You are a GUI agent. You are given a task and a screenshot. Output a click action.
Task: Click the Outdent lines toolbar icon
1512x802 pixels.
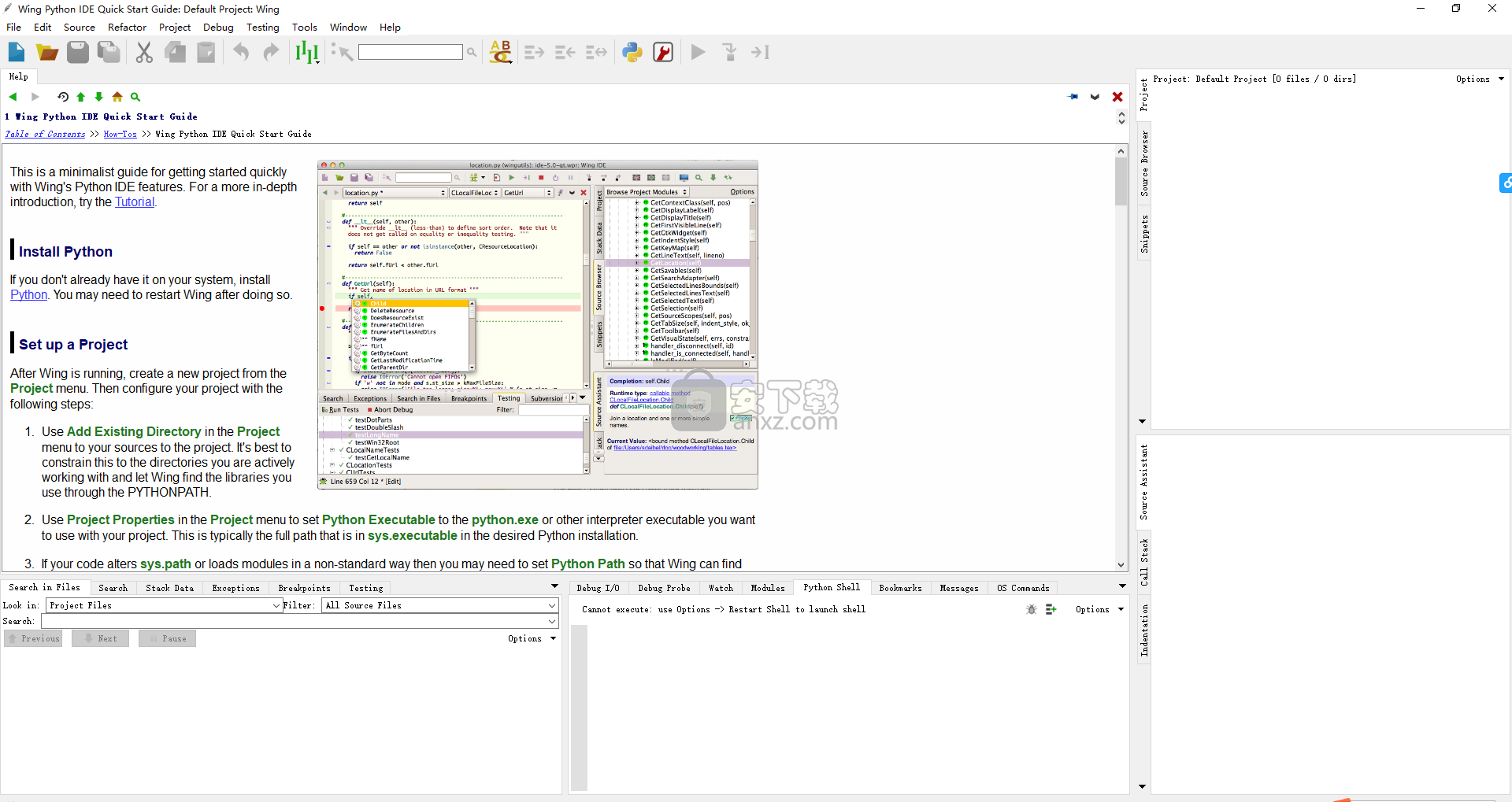pyautogui.click(x=565, y=52)
